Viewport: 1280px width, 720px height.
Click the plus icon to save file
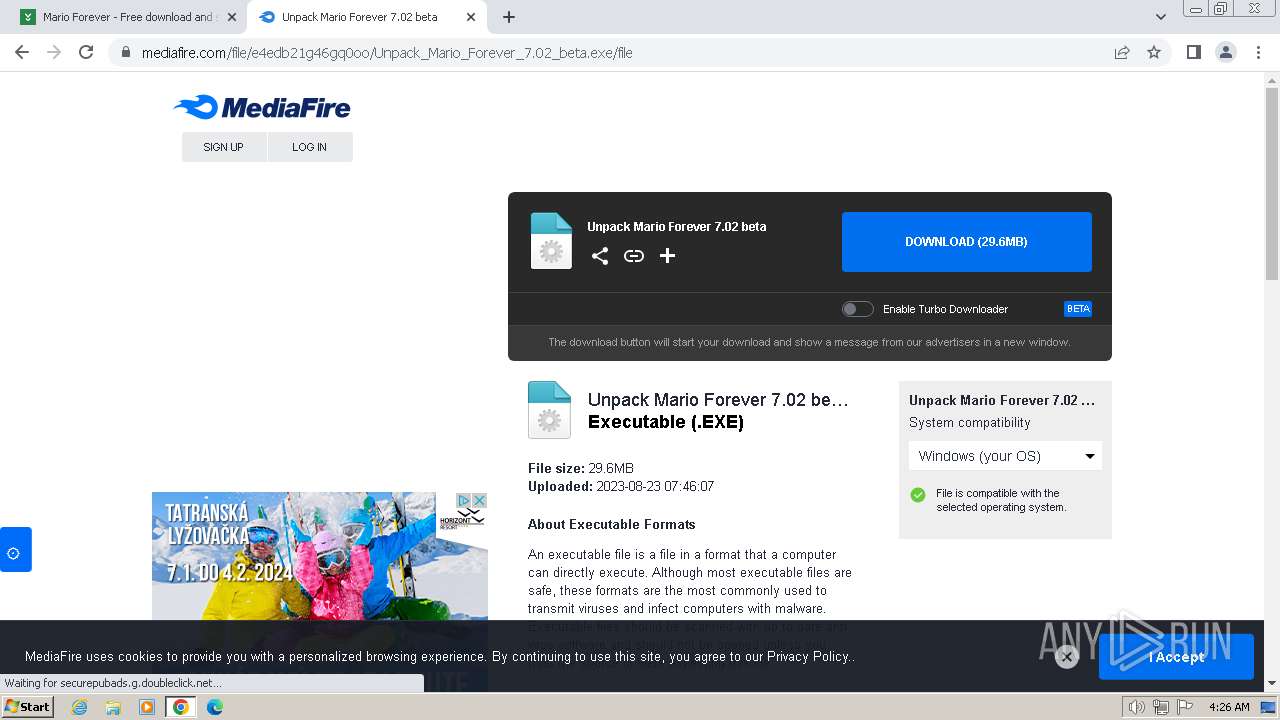coord(668,256)
